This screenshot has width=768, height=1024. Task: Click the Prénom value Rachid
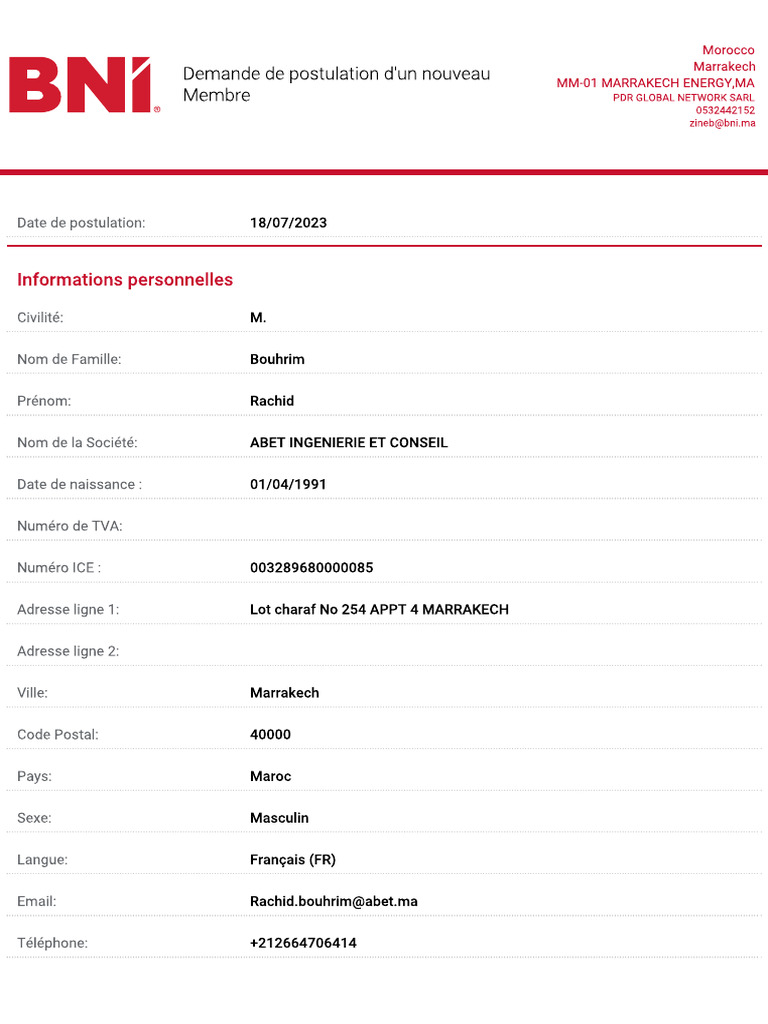(272, 401)
